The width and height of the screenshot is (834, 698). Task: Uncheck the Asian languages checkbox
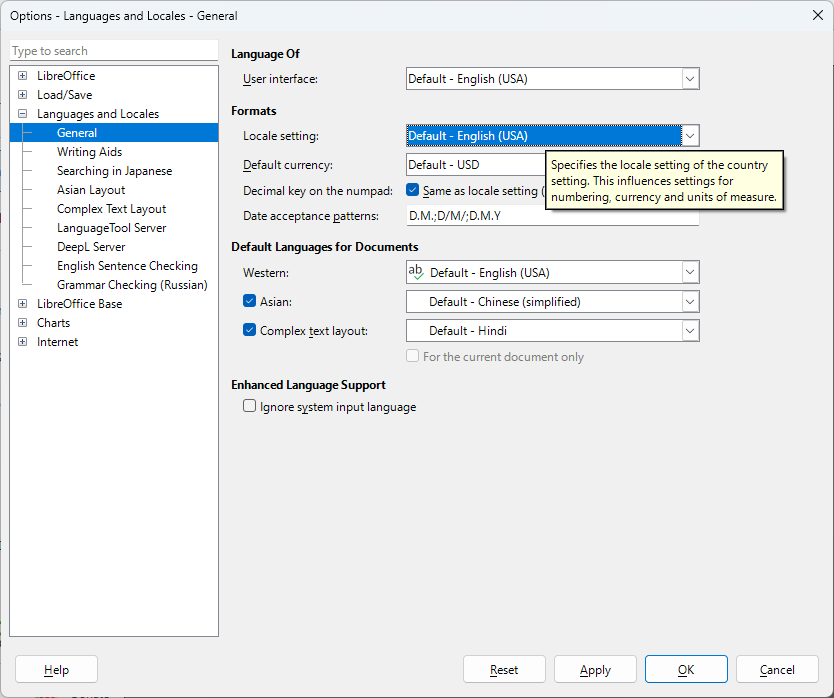point(250,301)
